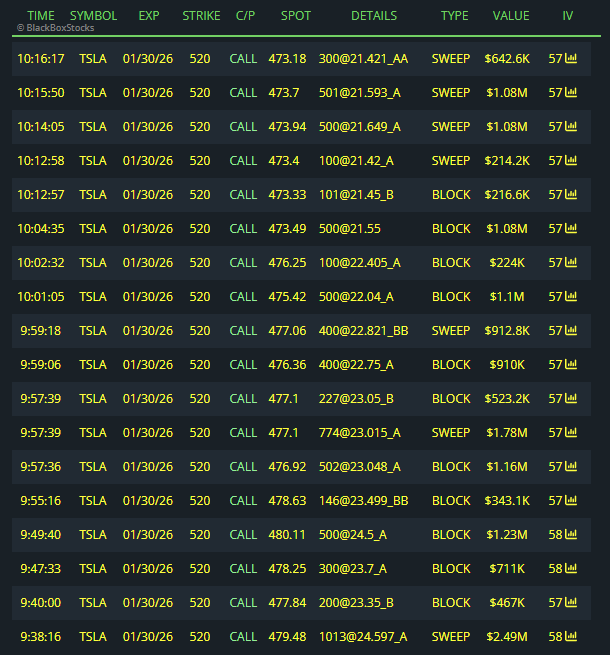Click the $2.49M value cell

507,637
